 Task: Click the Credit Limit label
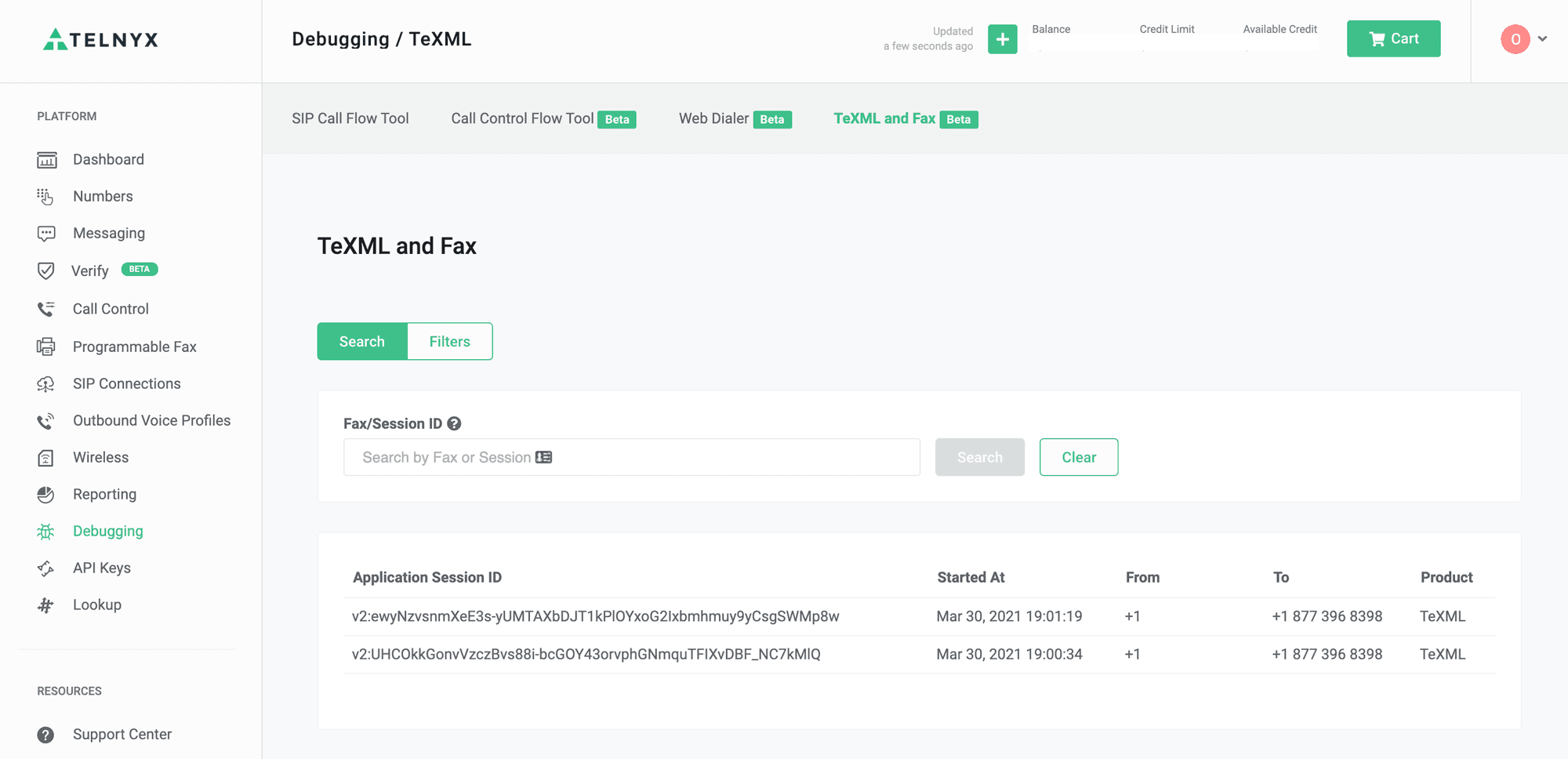click(x=1167, y=29)
